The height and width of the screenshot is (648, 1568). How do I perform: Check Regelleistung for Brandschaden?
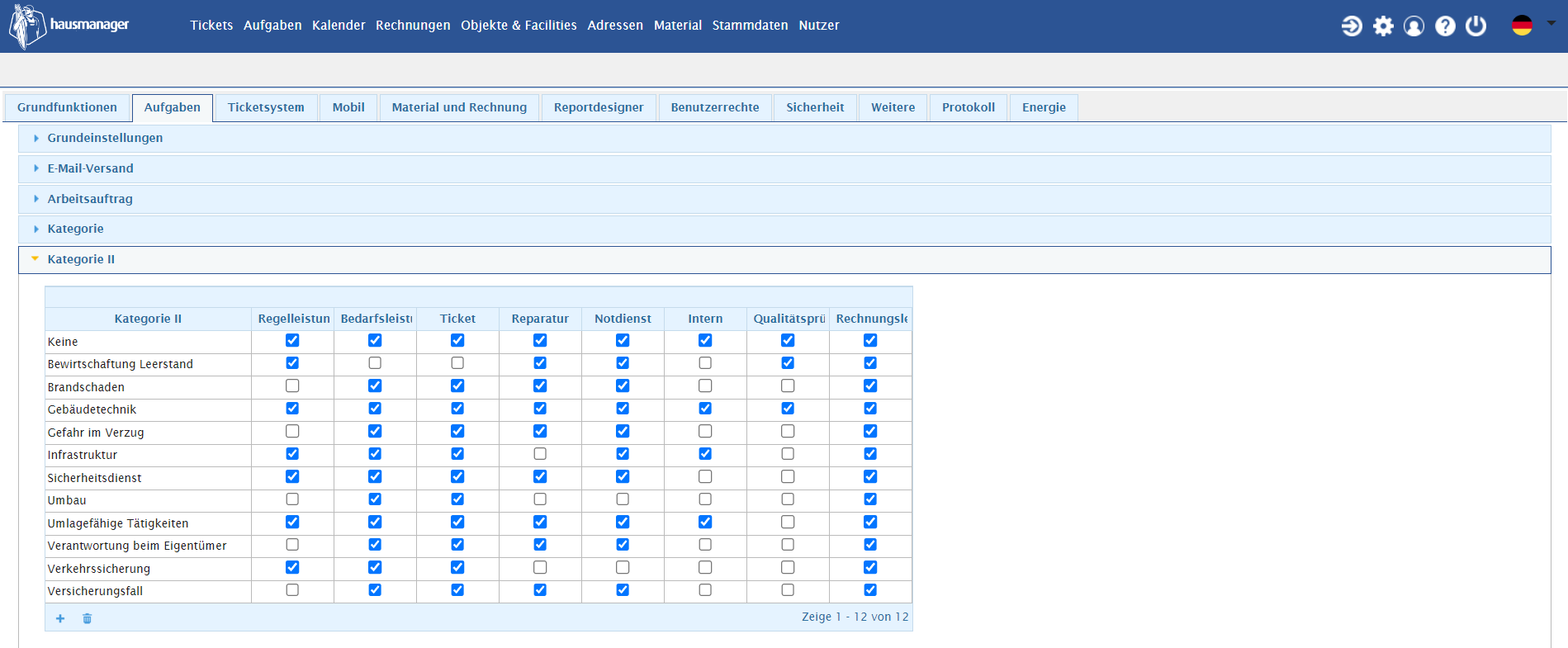292,385
